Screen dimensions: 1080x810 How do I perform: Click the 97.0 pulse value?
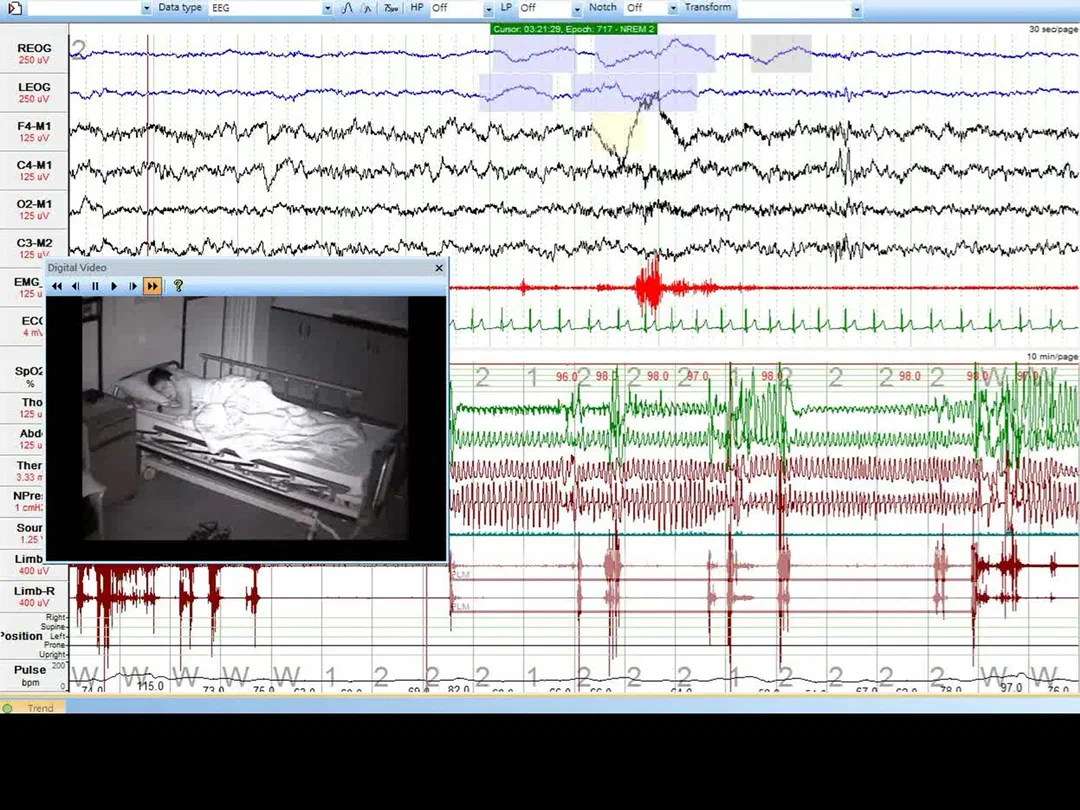(1011, 688)
